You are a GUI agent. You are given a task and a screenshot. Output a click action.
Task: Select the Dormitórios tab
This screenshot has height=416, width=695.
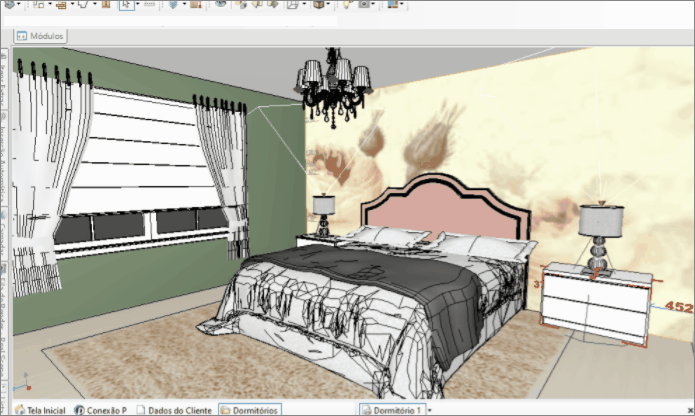tap(250, 410)
